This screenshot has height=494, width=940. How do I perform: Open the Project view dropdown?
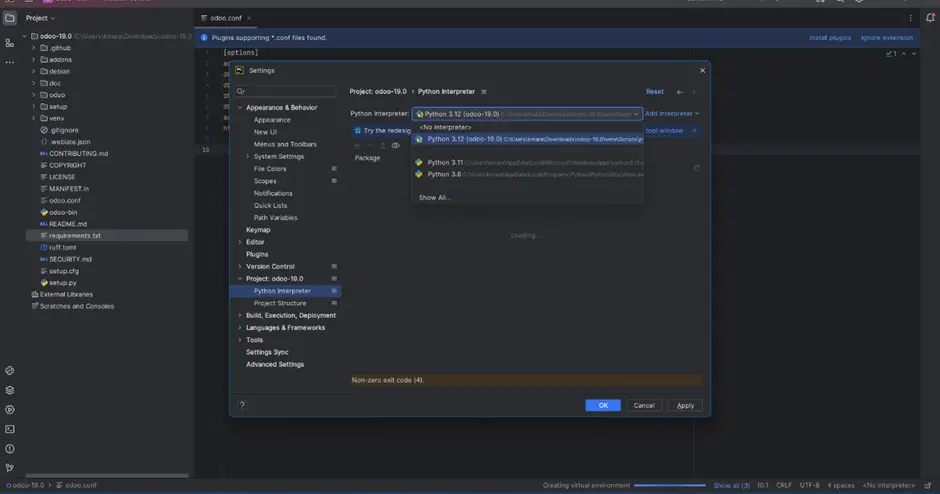[40, 18]
